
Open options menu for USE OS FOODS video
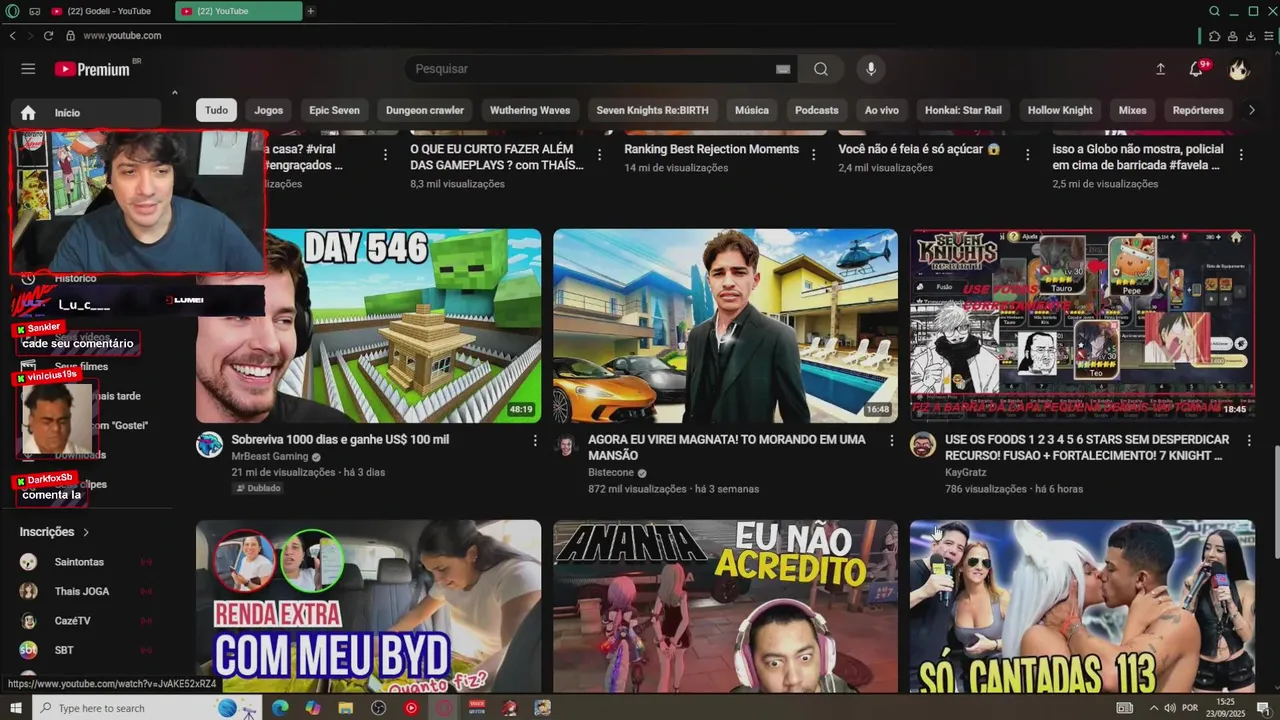click(x=1249, y=441)
